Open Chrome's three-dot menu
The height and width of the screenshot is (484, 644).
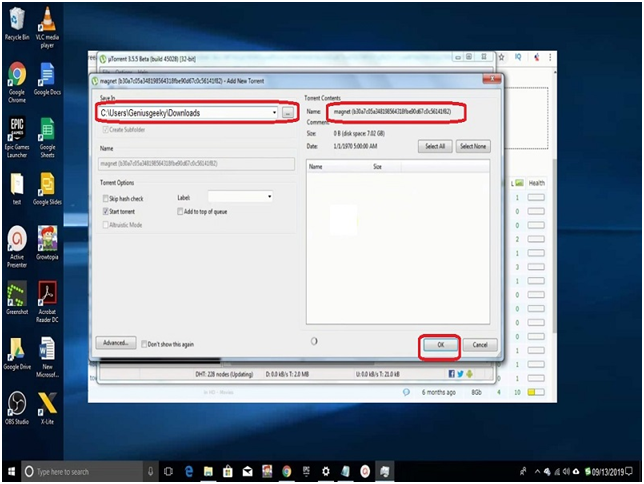(x=550, y=58)
